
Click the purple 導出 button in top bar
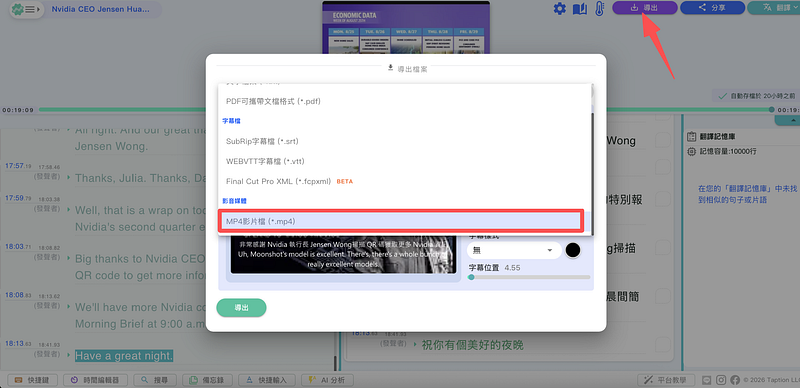point(645,8)
